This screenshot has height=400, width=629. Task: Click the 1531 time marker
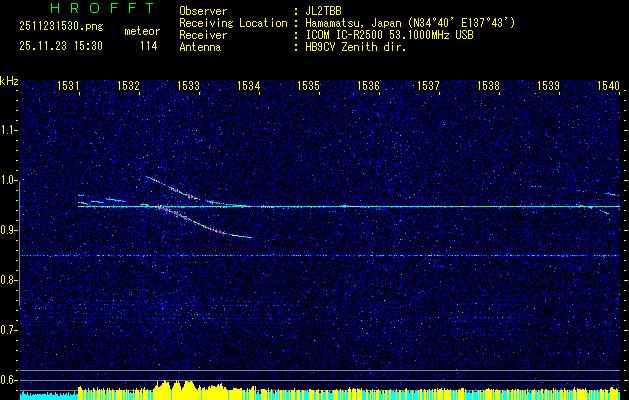(x=69, y=87)
